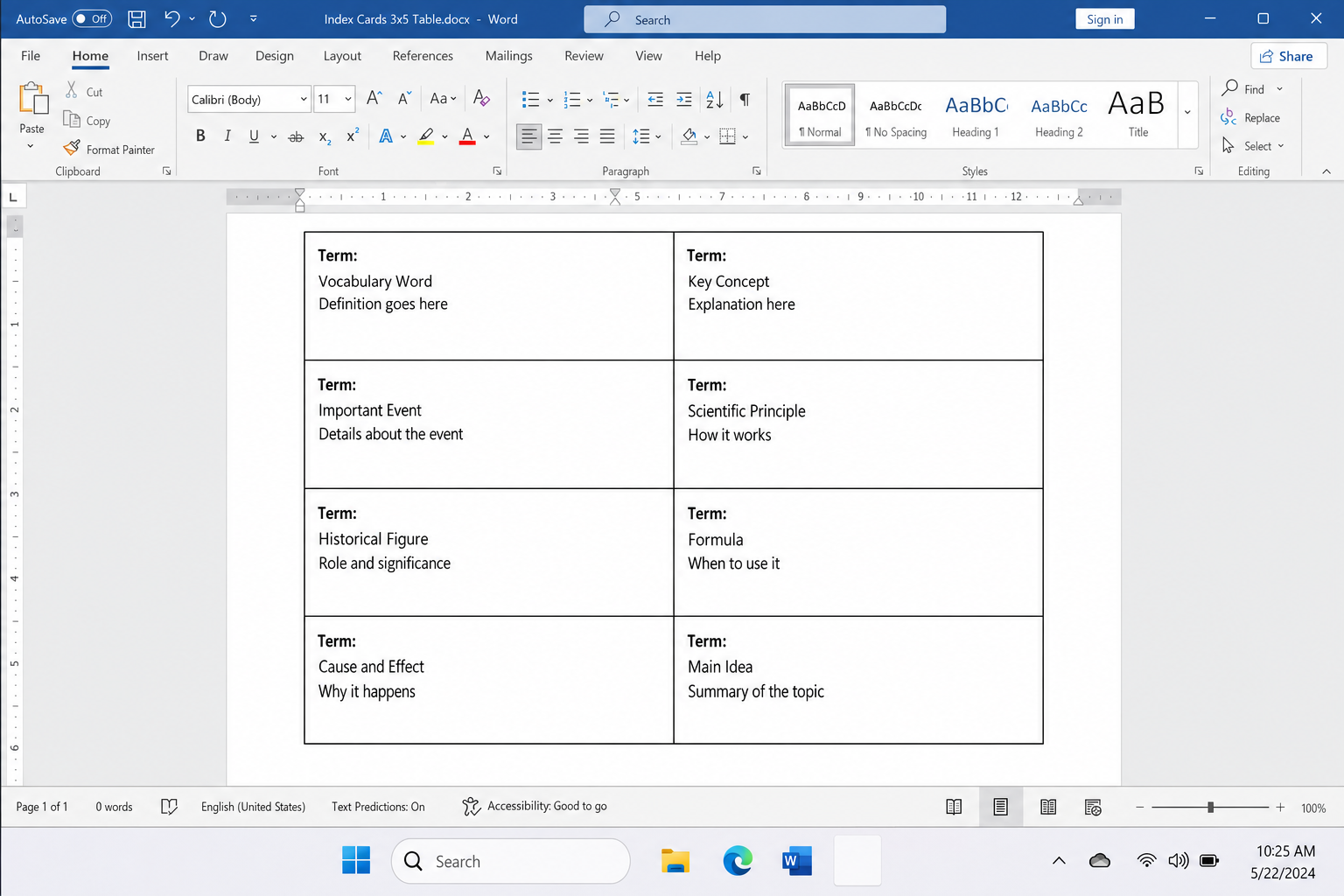Click the tab stop selector on ruler
1344x896 pixels.
click(13, 197)
